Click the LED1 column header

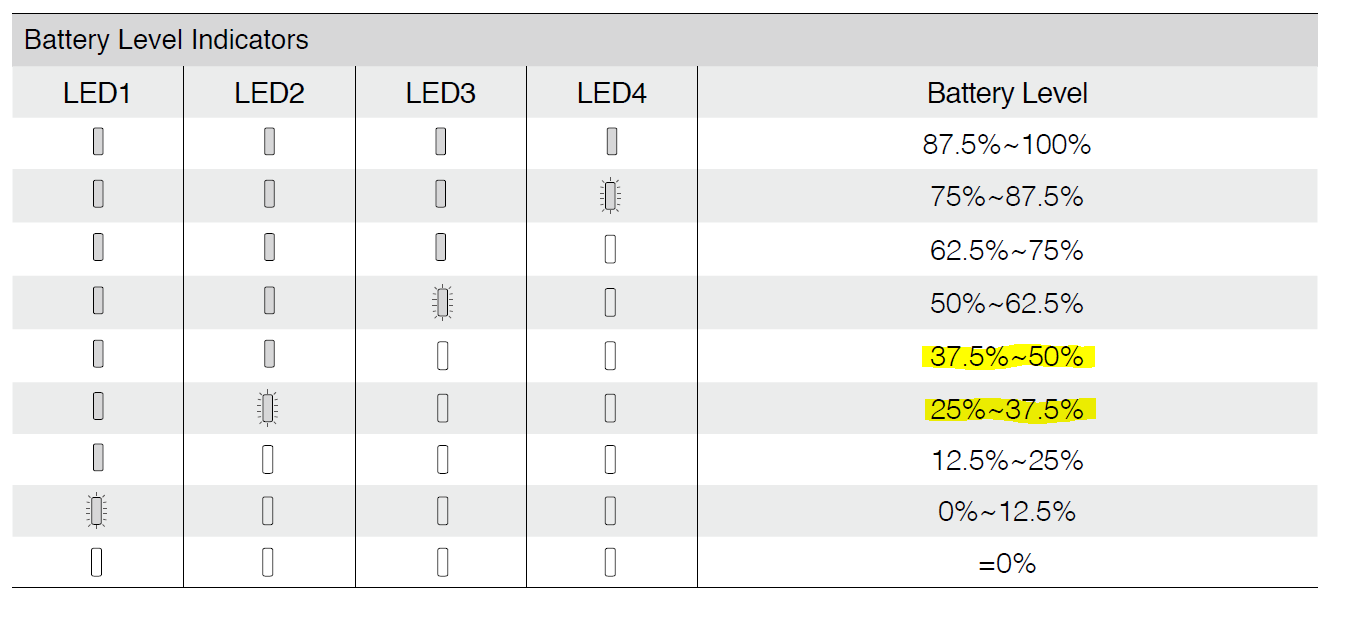(97, 94)
